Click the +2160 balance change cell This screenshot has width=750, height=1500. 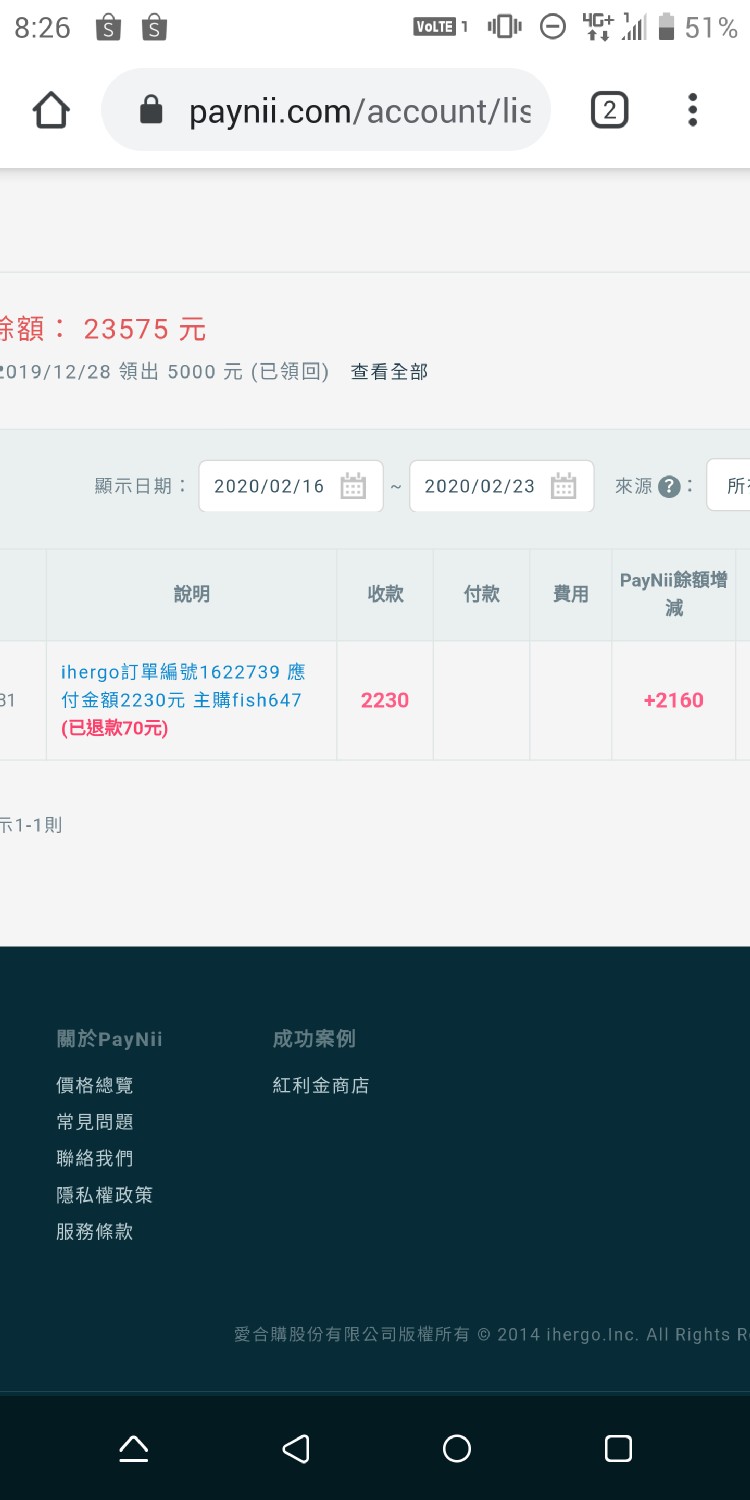[x=674, y=700]
